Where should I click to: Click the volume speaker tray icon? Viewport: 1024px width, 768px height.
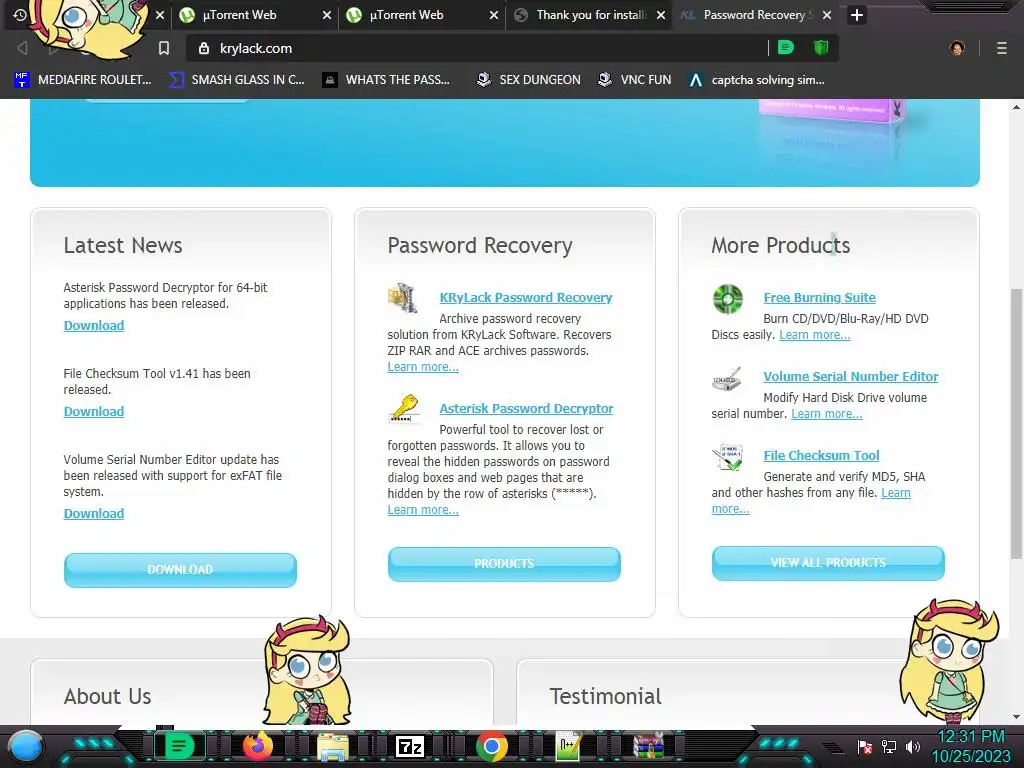913,746
